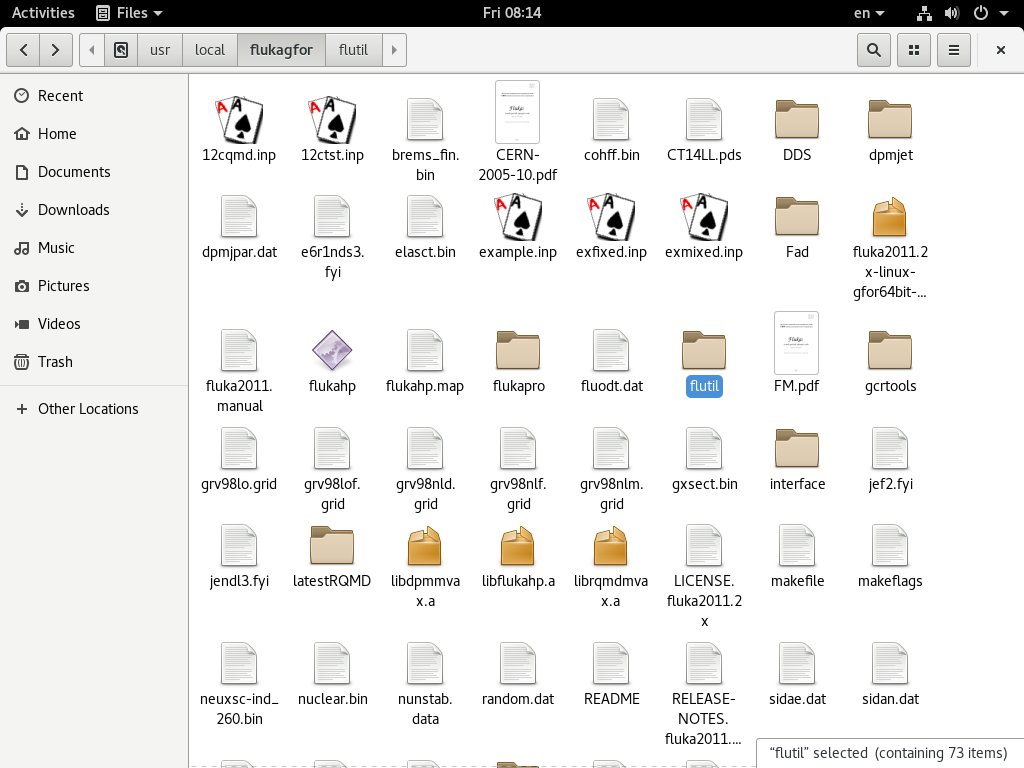Viewport: 1024px width, 768px height.
Task: Open Pictures in the sidebar
Action: pyautogui.click(x=95, y=286)
